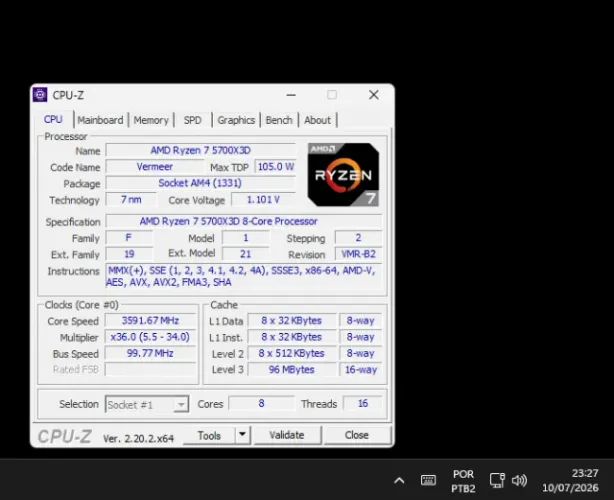
Task: Minimize the CPU-Z window
Action: click(291, 95)
